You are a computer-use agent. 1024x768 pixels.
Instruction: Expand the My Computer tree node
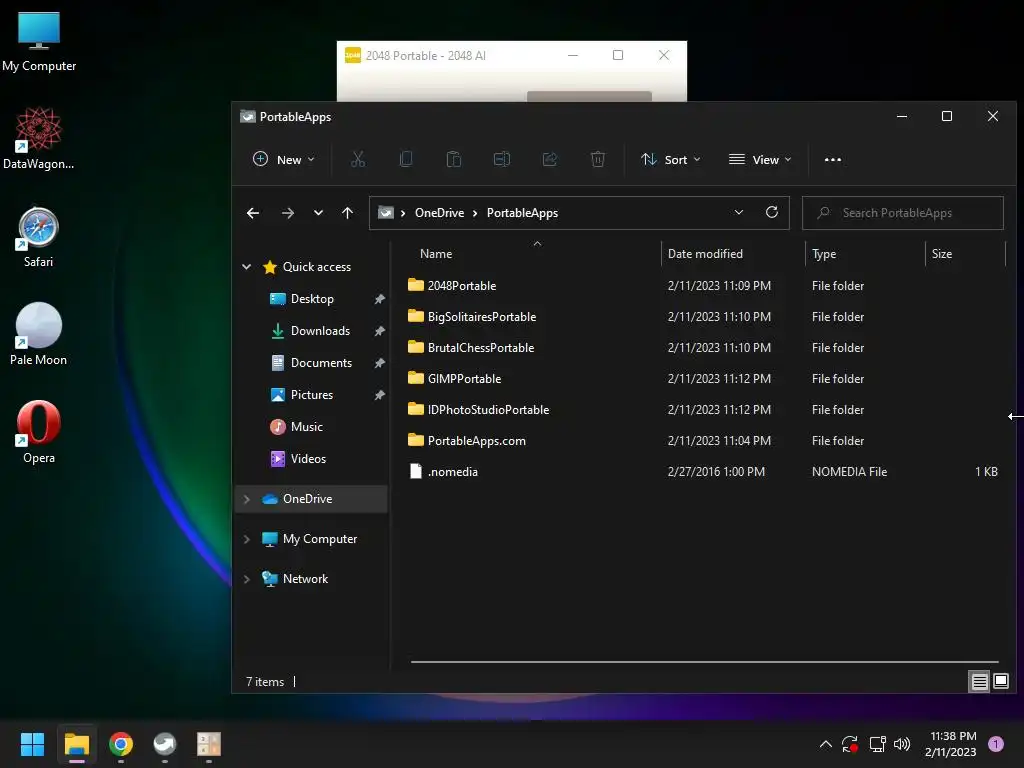(x=247, y=539)
